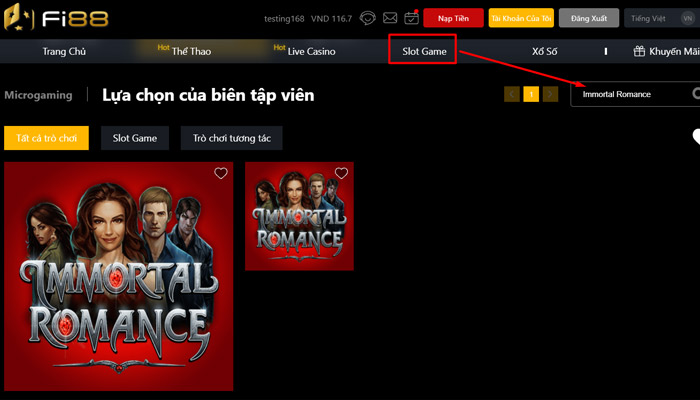
Task: Select the Trò chơi tương tác tab
Action: click(x=232, y=138)
